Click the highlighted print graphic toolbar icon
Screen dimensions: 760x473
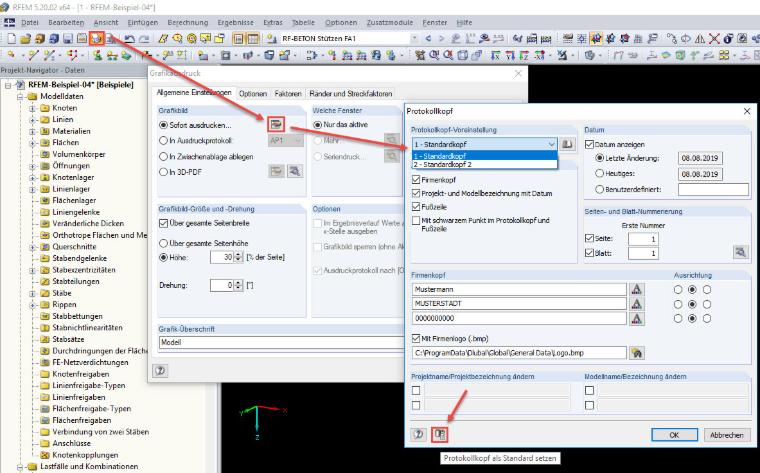[97, 38]
